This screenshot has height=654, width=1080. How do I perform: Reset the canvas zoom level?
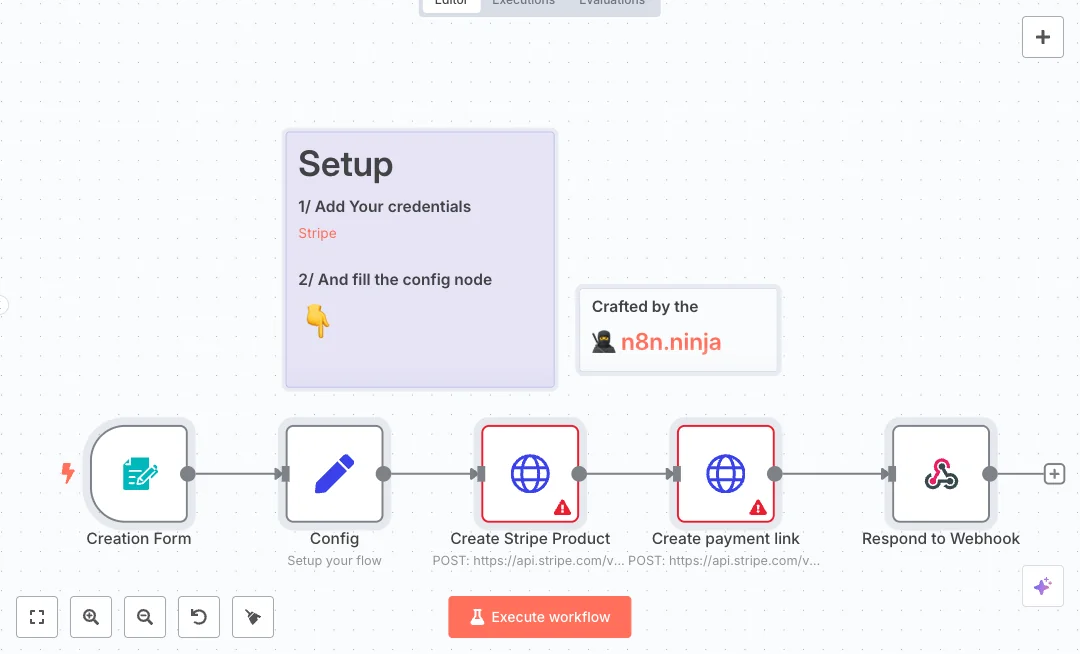199,617
